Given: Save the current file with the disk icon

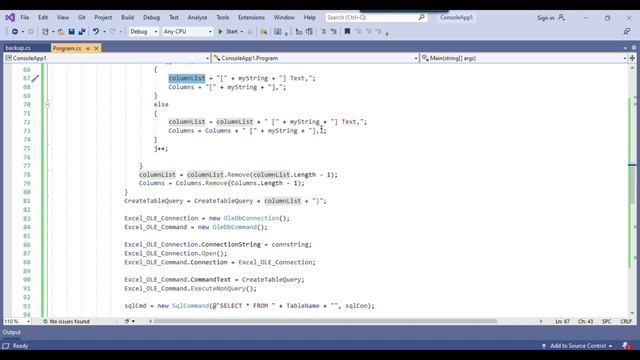Looking at the screenshot, I should [x=71, y=31].
